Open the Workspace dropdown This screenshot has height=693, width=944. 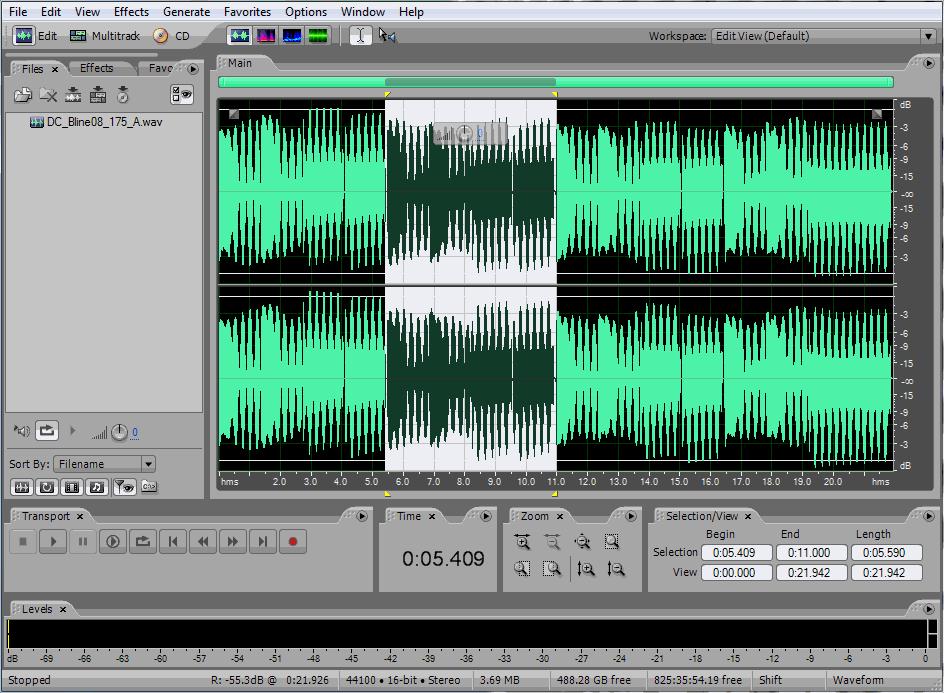[928, 36]
